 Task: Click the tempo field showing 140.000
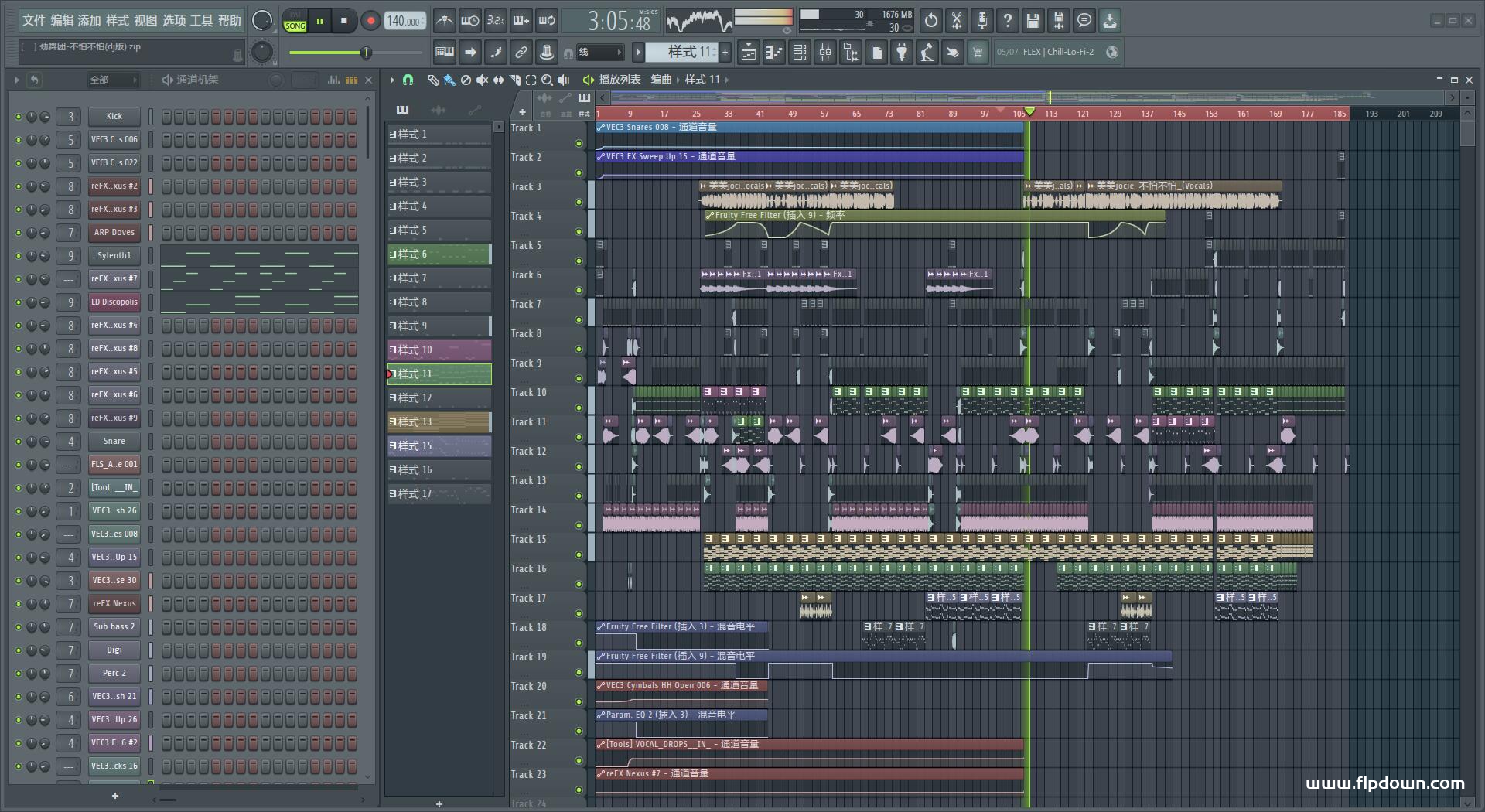click(405, 21)
